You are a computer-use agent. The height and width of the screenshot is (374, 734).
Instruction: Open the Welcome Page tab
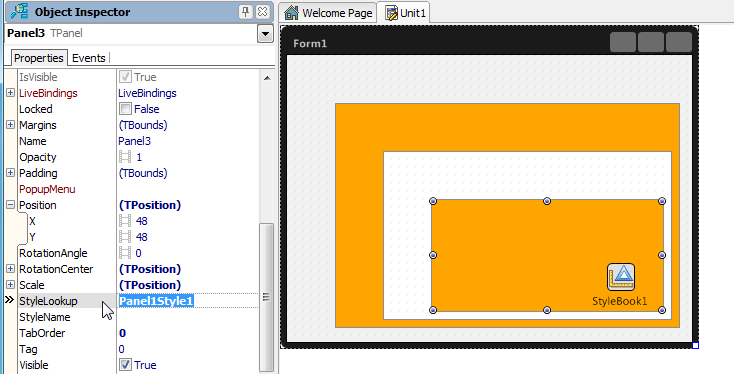[328, 13]
